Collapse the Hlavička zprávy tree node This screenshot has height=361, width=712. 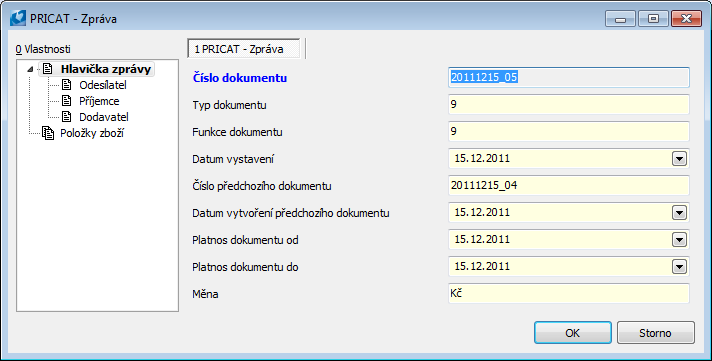pos(30,69)
